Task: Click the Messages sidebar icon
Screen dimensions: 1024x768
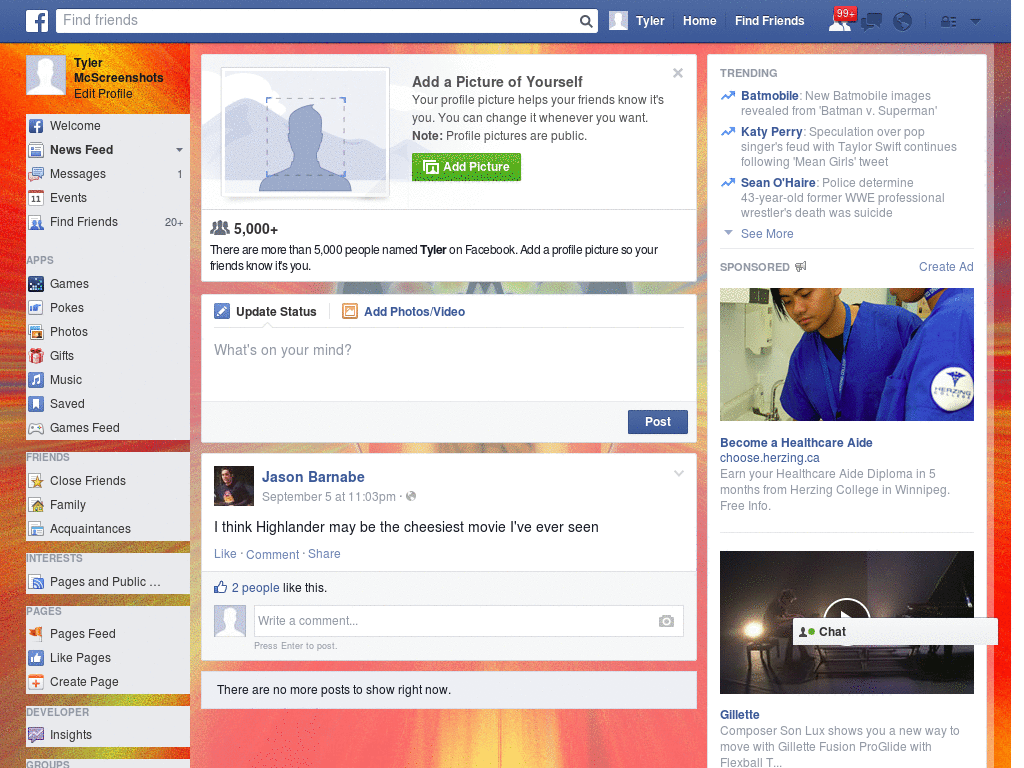Action: [36, 174]
